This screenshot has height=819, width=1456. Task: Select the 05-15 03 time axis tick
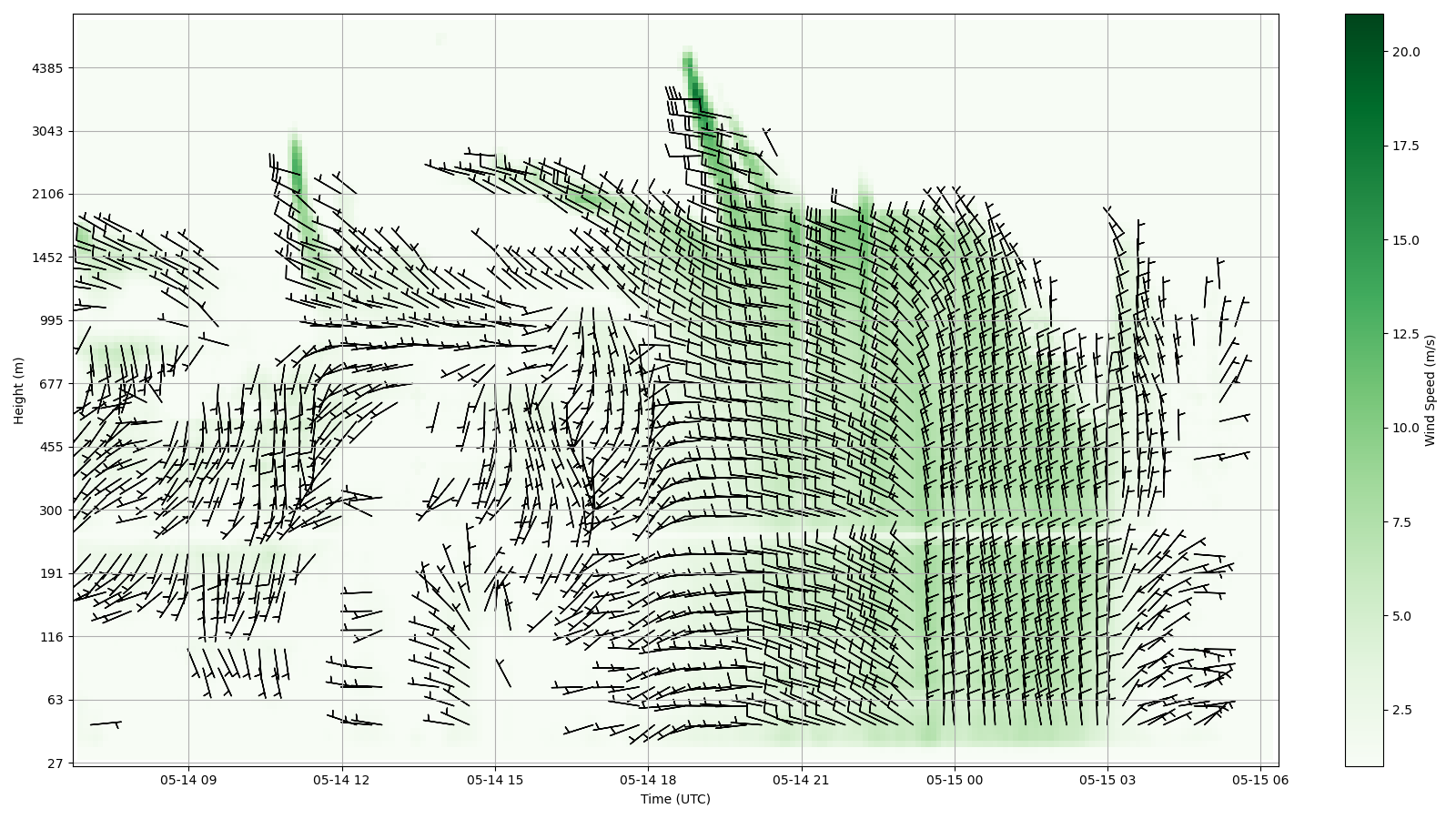1107,780
